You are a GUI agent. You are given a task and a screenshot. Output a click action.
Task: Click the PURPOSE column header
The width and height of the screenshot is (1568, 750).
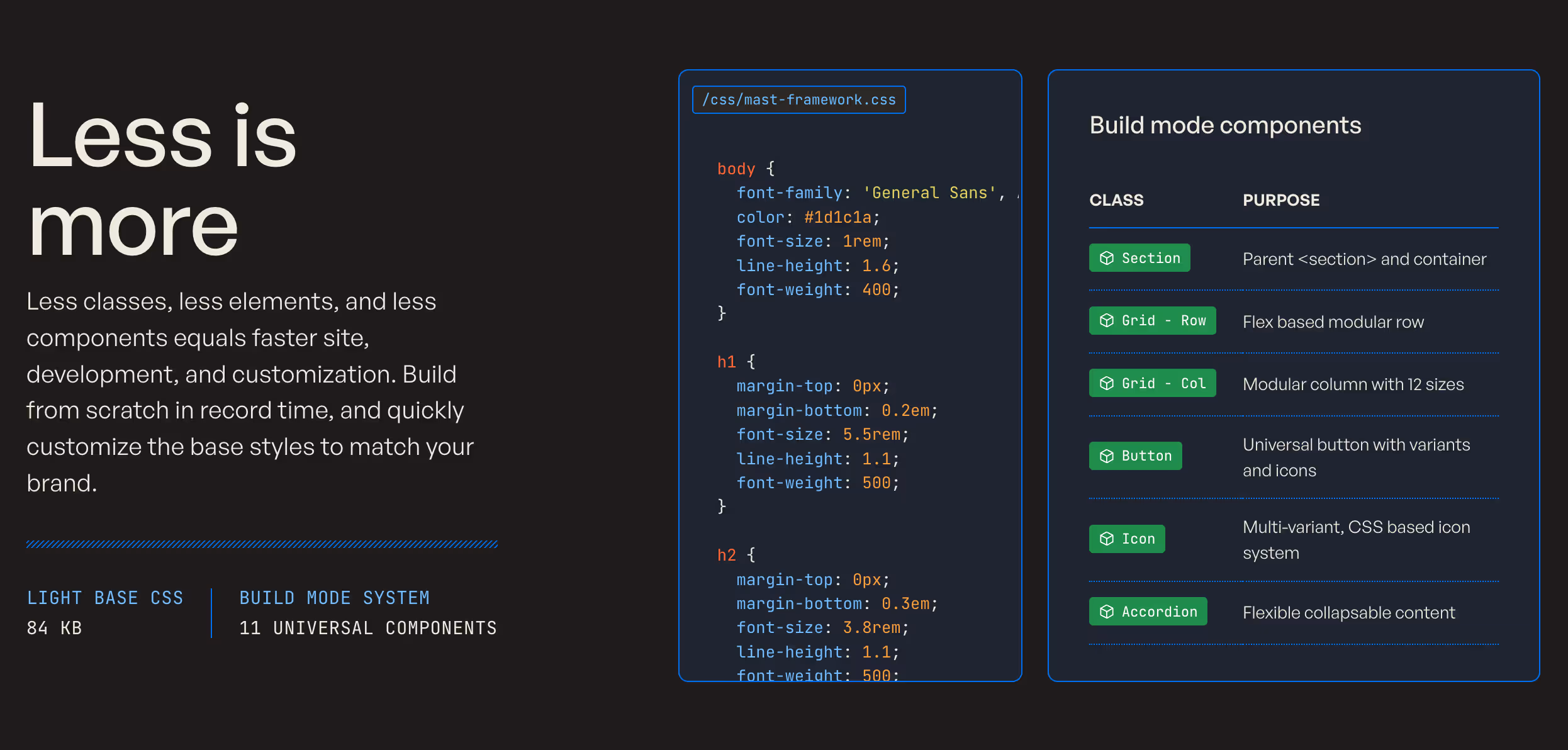[x=1281, y=200]
